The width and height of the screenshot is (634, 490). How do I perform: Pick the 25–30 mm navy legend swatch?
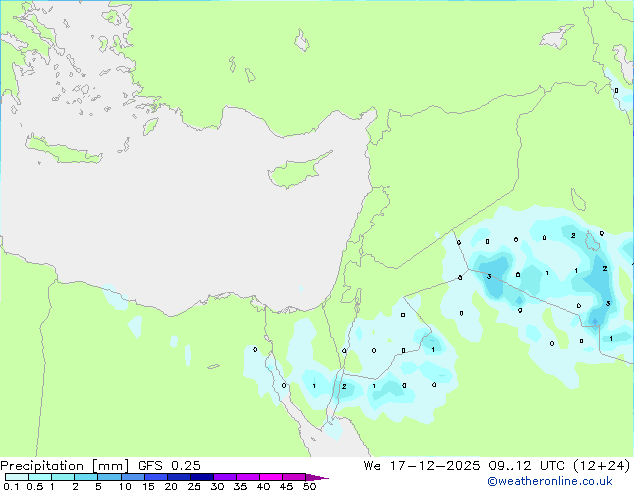202,477
